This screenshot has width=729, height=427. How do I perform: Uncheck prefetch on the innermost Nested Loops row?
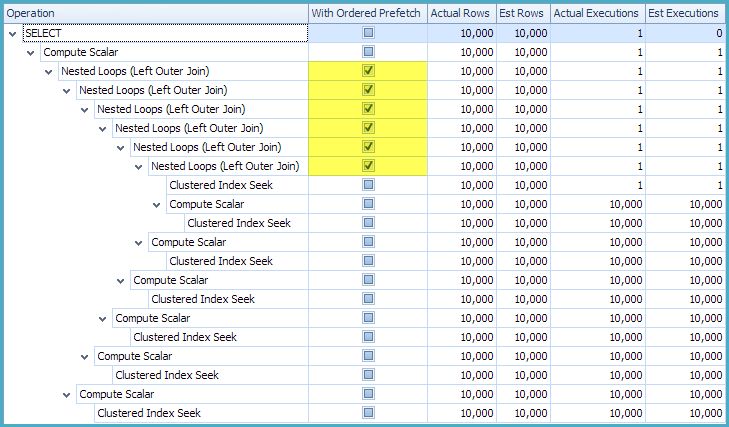368,166
